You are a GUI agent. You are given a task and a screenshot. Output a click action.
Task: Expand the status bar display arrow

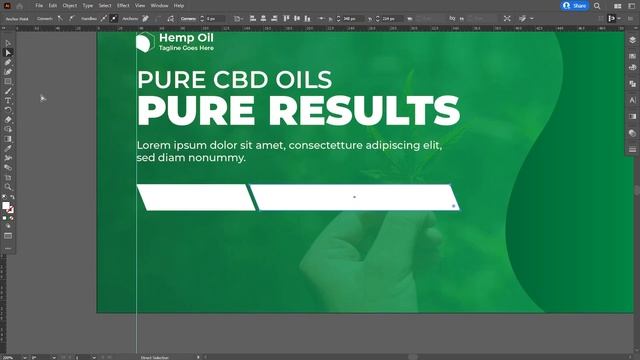point(198,358)
